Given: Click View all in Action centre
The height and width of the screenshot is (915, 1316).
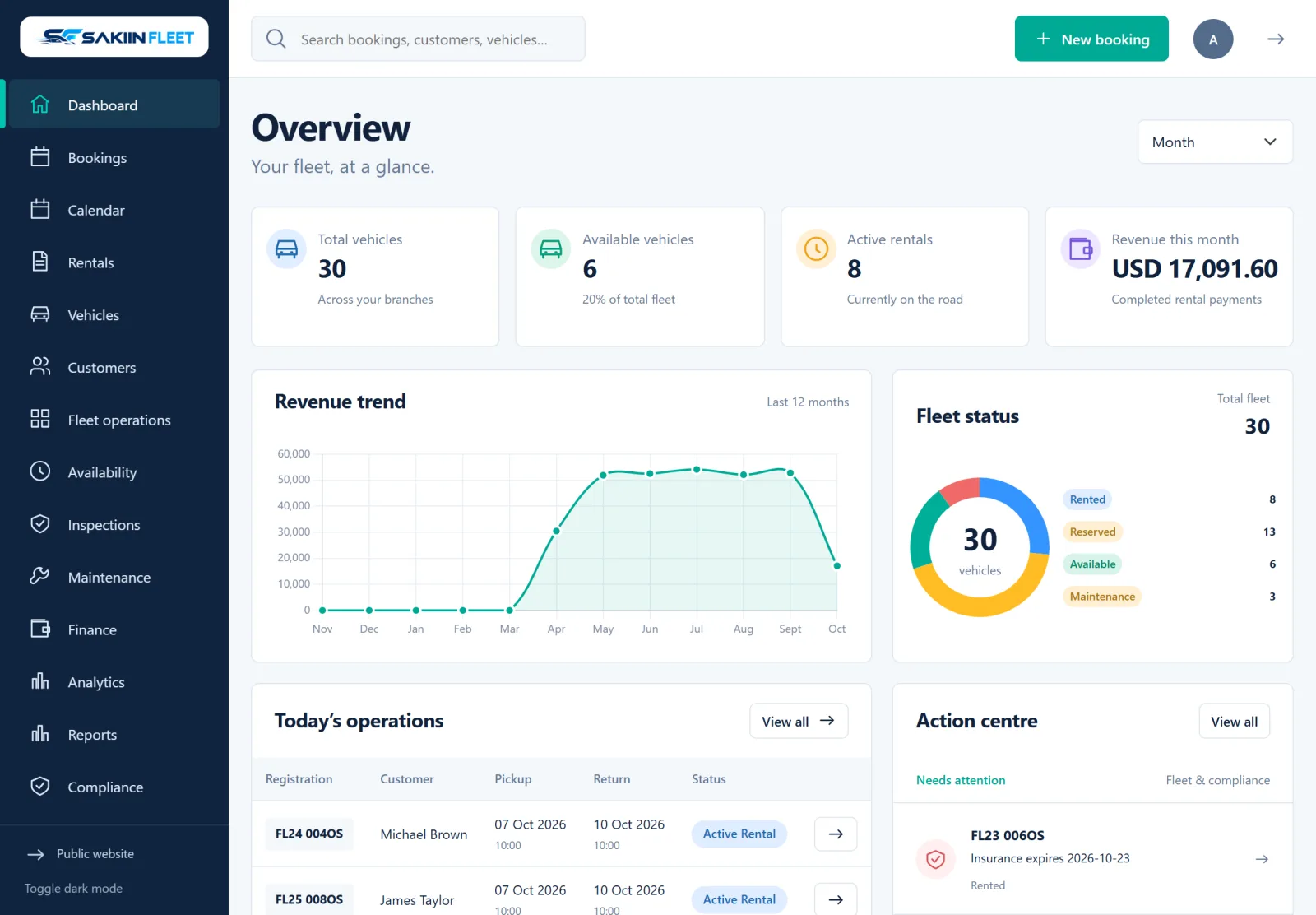Looking at the screenshot, I should [x=1234, y=721].
